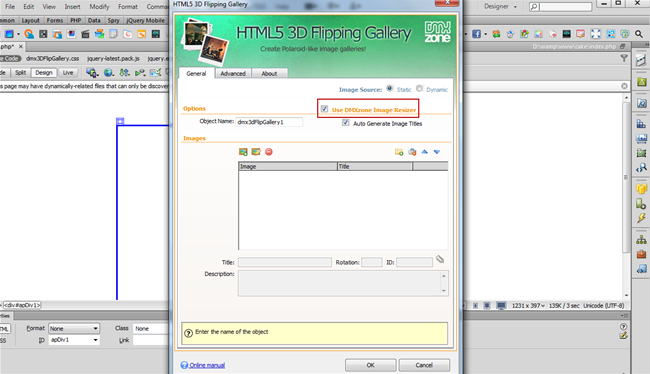Uncheck Auto Generate Image Titles

(345, 123)
